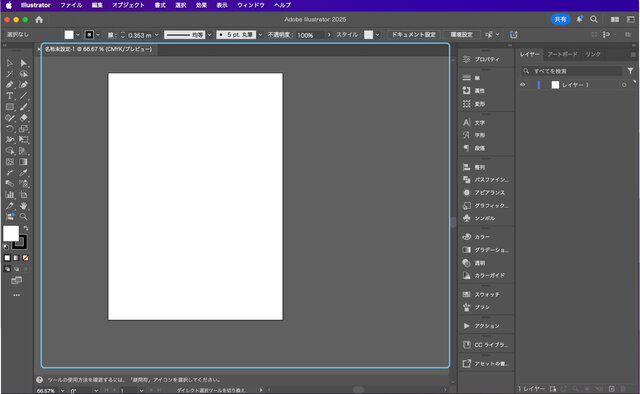Select the Shape Builder tool
Screen dimensions: 640x394
pyautogui.click(x=9, y=151)
